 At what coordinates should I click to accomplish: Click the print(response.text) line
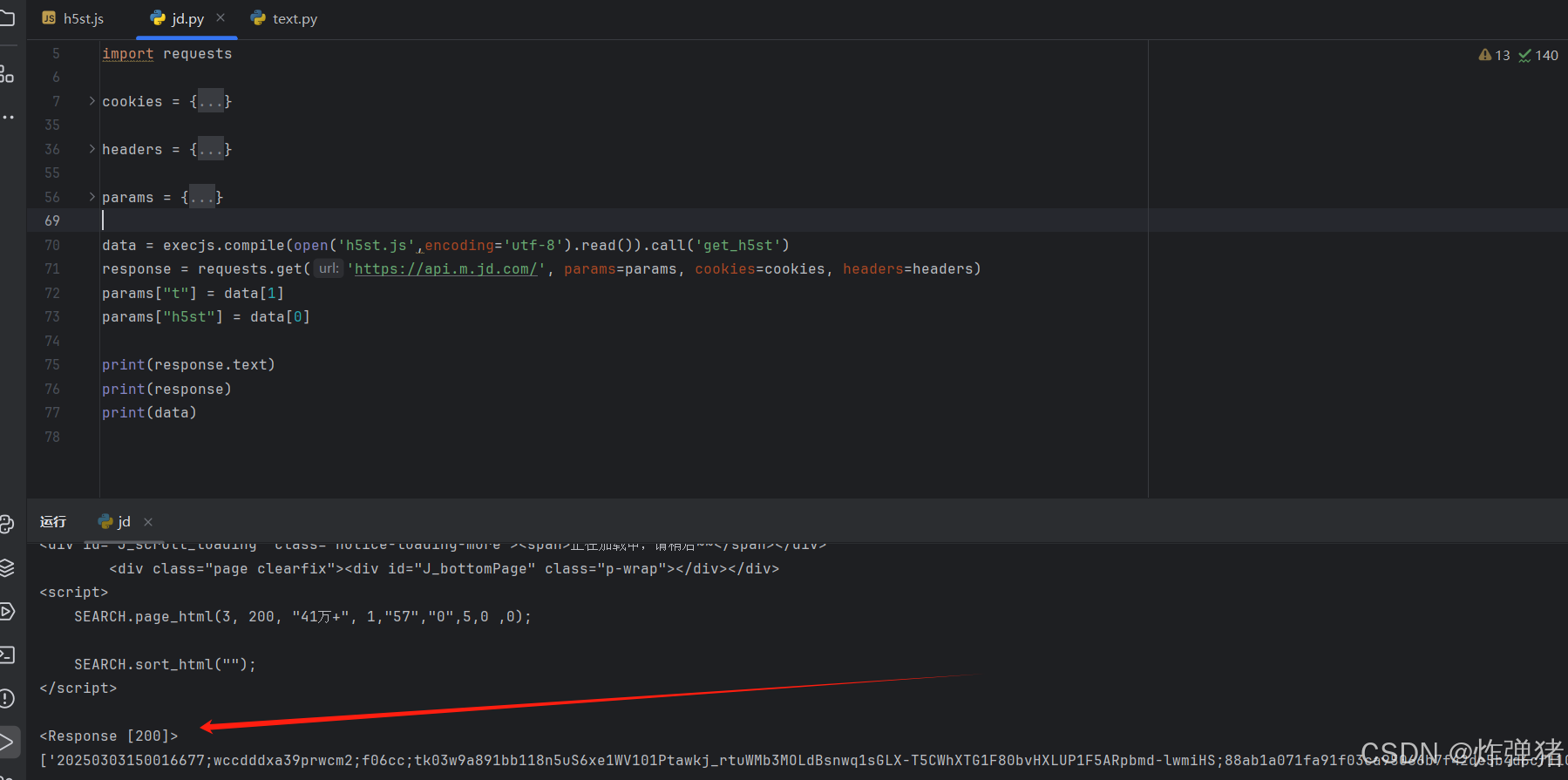(188, 364)
